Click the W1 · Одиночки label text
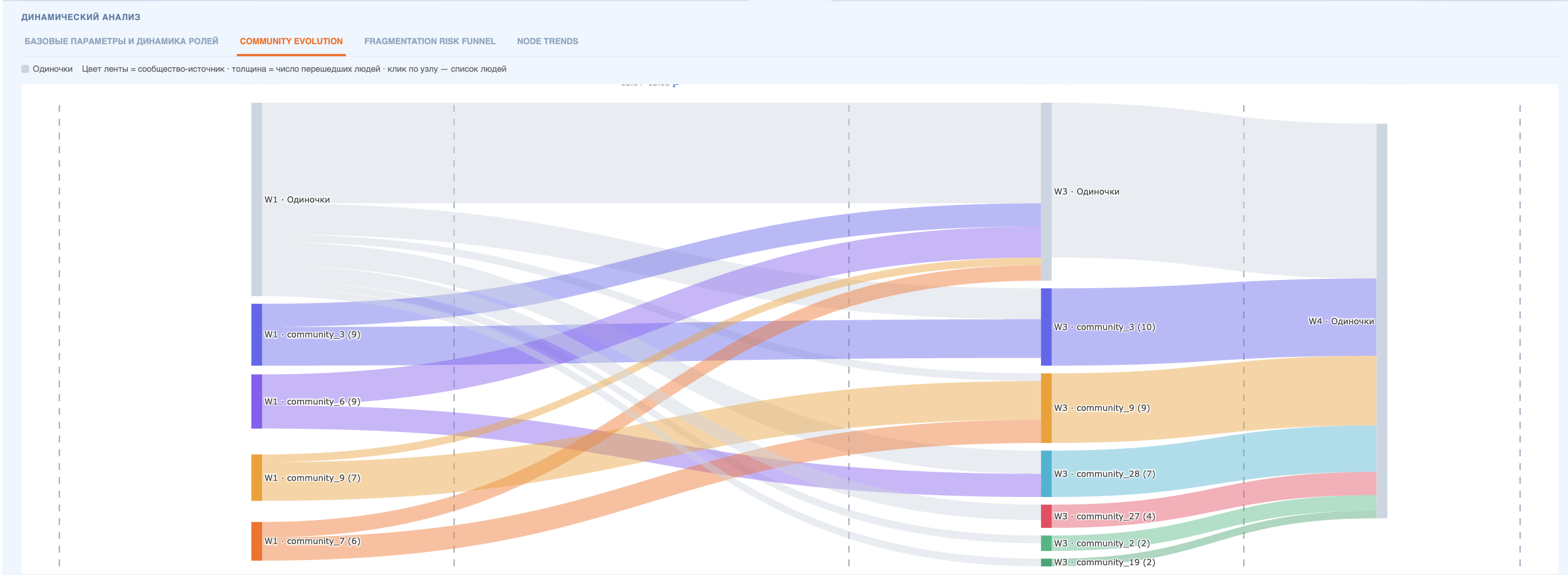The image size is (1568, 575). pyautogui.click(x=297, y=200)
